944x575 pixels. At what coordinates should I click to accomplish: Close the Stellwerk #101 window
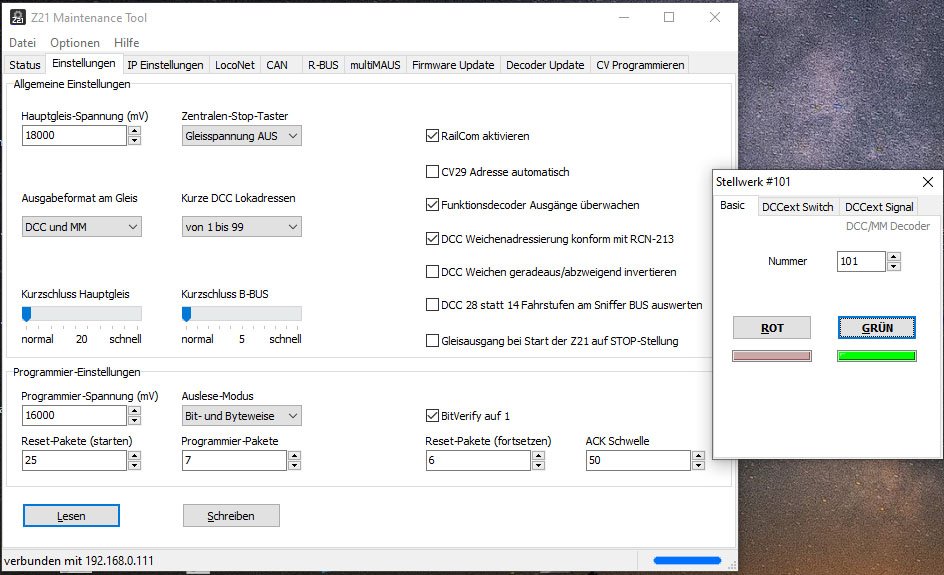(x=928, y=182)
